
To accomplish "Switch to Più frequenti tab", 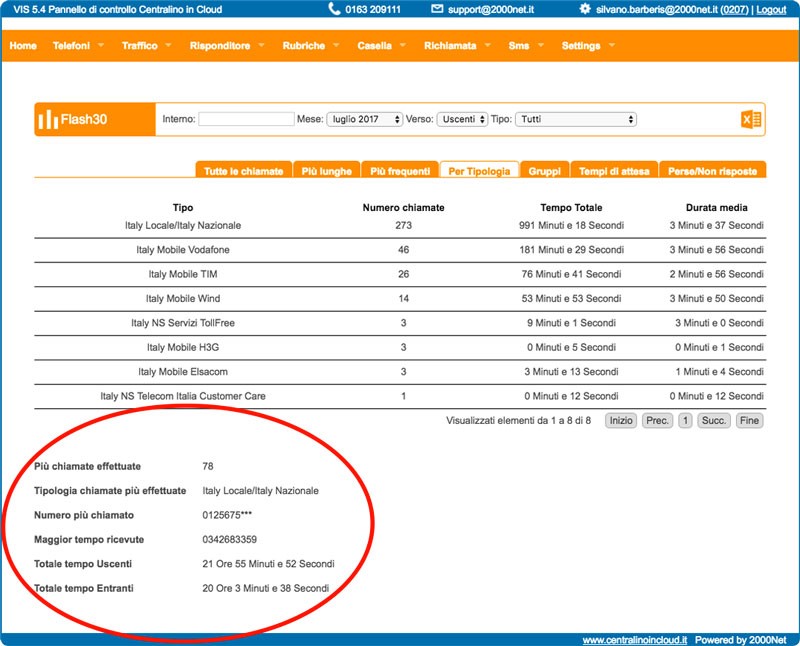I will [x=400, y=170].
